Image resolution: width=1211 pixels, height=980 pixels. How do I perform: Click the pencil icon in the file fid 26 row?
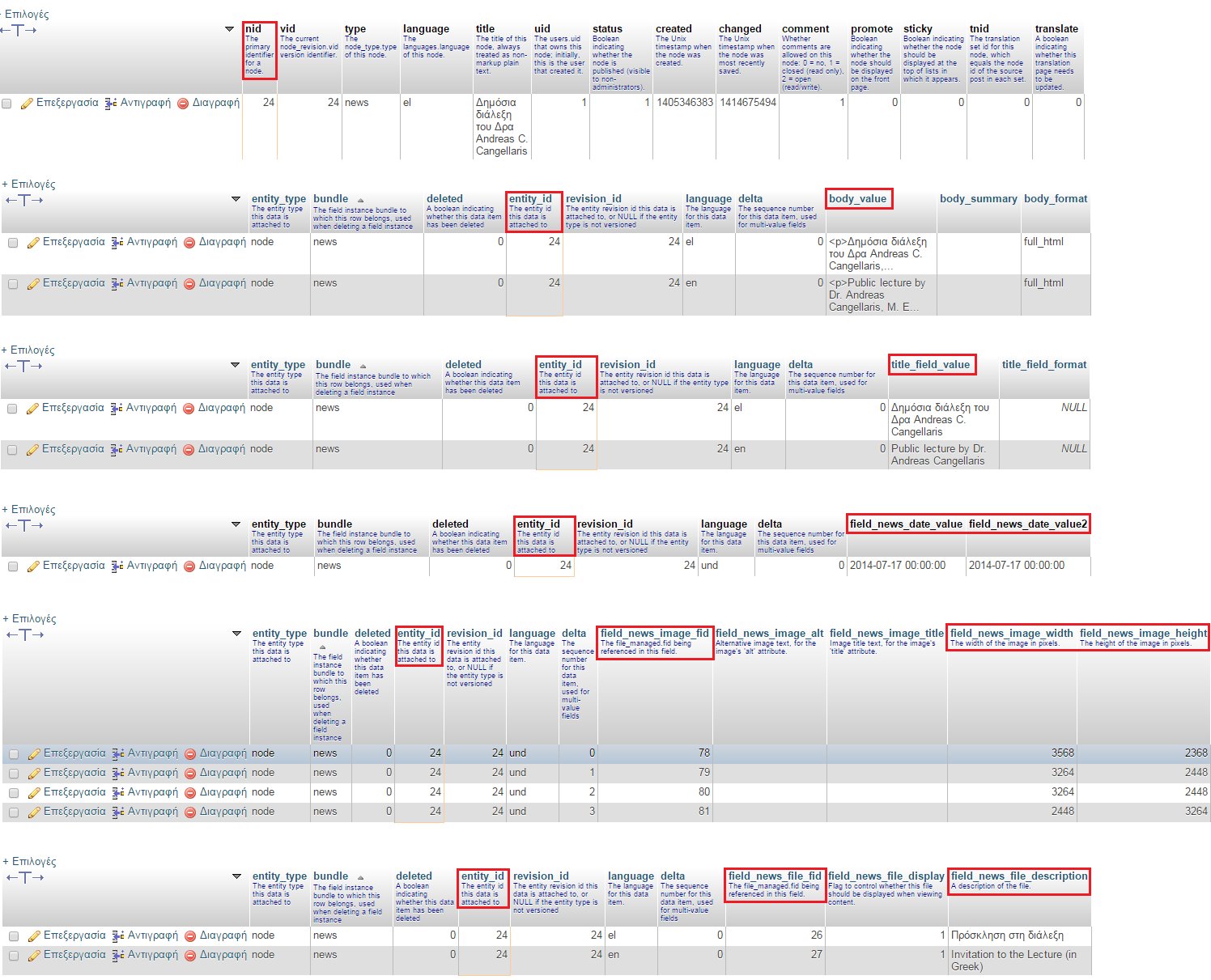[34, 936]
